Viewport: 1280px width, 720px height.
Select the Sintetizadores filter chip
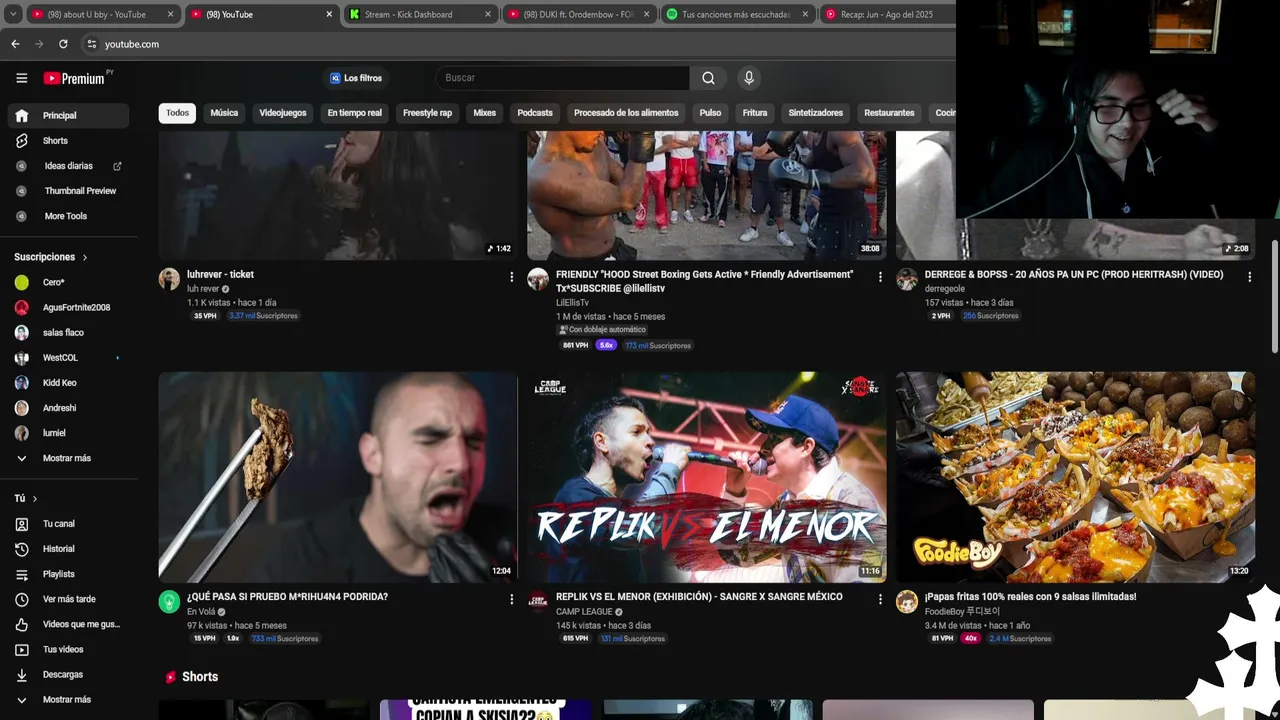815,113
